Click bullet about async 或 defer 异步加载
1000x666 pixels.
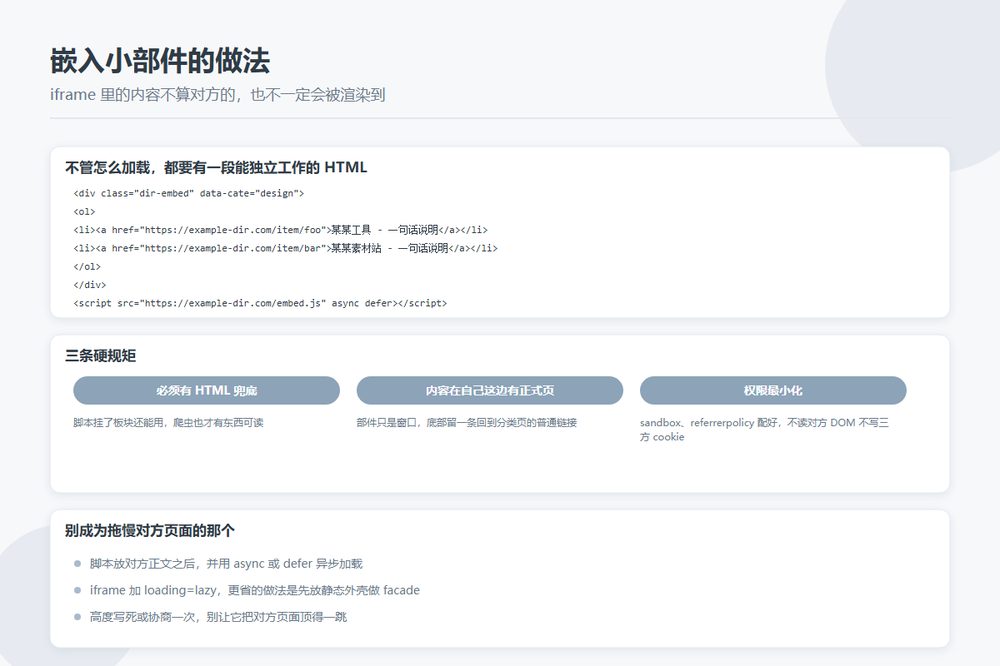click(226, 564)
